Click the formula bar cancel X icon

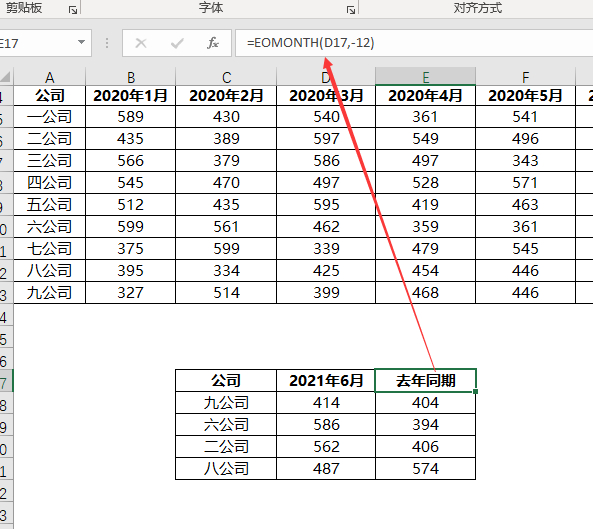(x=141, y=43)
